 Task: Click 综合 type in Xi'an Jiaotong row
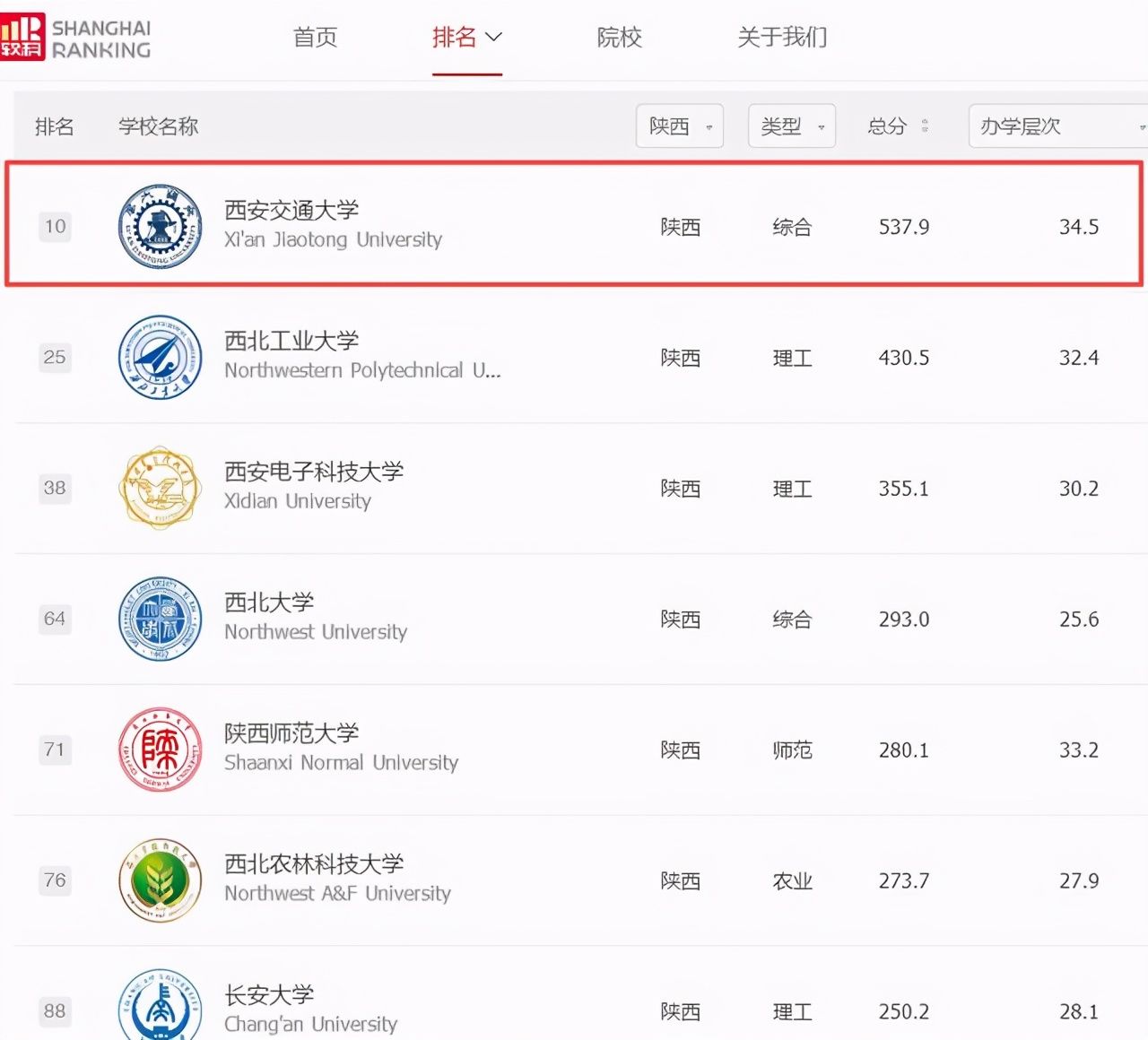(792, 228)
